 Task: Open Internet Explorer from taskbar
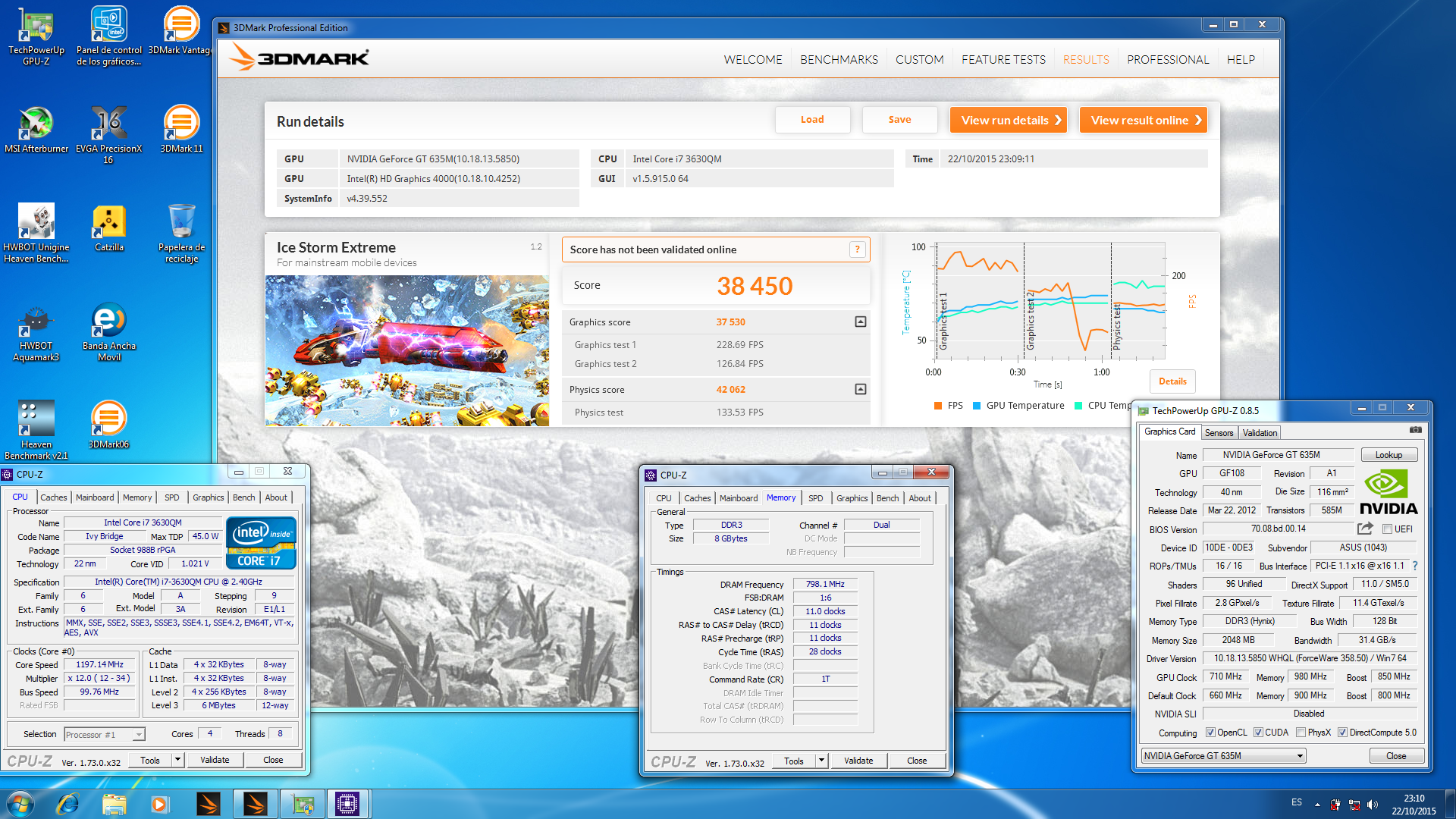[67, 804]
